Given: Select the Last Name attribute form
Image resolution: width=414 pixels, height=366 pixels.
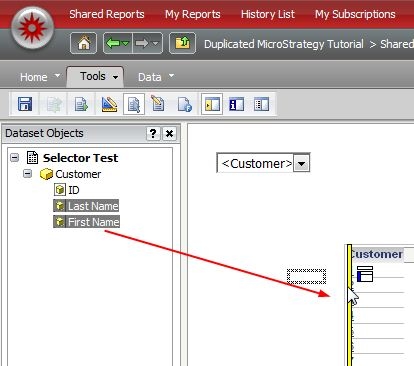Looking at the screenshot, I should [93, 206].
